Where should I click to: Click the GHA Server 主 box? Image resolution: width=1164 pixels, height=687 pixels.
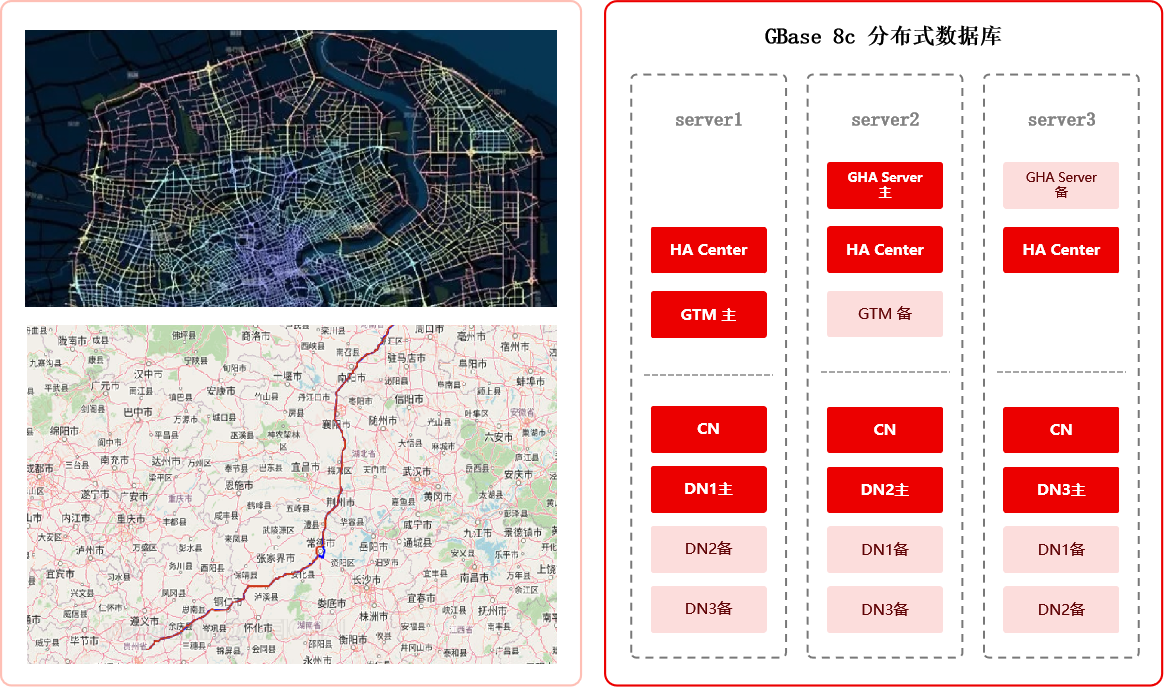point(885,185)
